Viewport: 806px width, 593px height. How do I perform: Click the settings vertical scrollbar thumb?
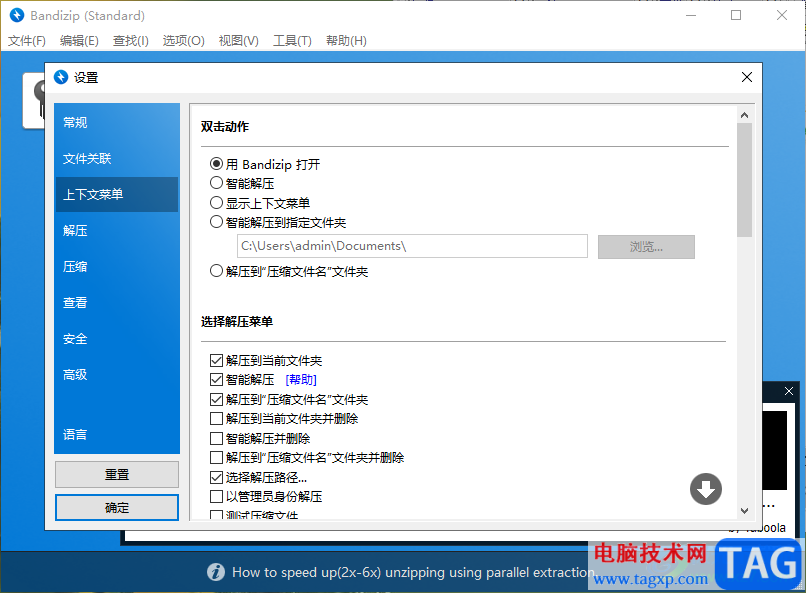click(744, 180)
